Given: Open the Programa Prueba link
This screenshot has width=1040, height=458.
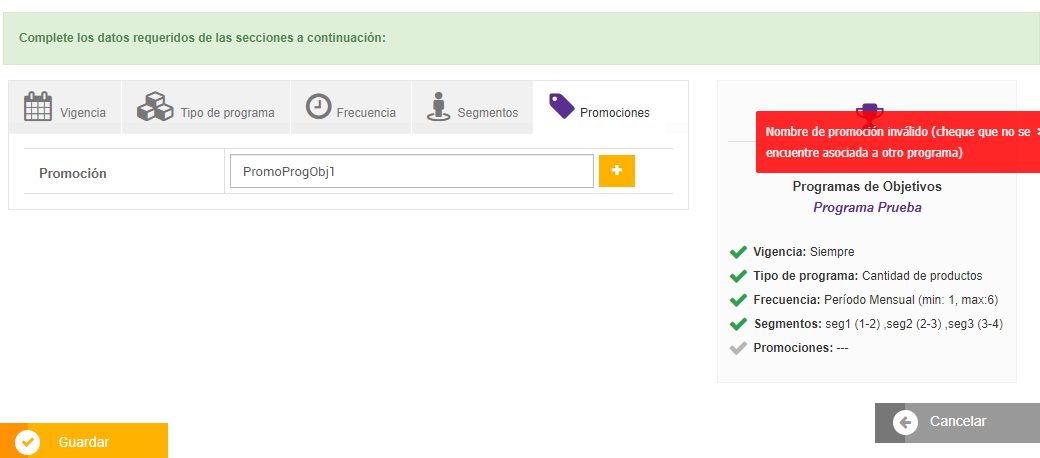Looking at the screenshot, I should click(x=867, y=208).
